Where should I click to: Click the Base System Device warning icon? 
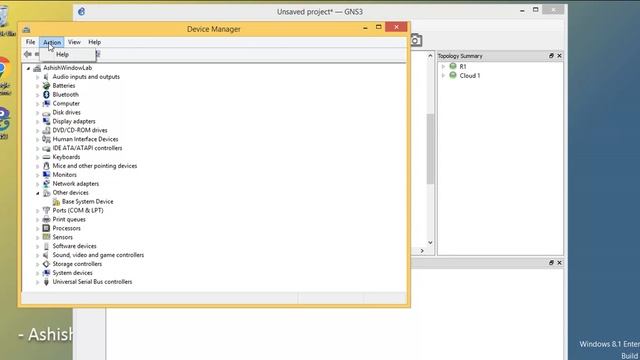(x=56, y=202)
